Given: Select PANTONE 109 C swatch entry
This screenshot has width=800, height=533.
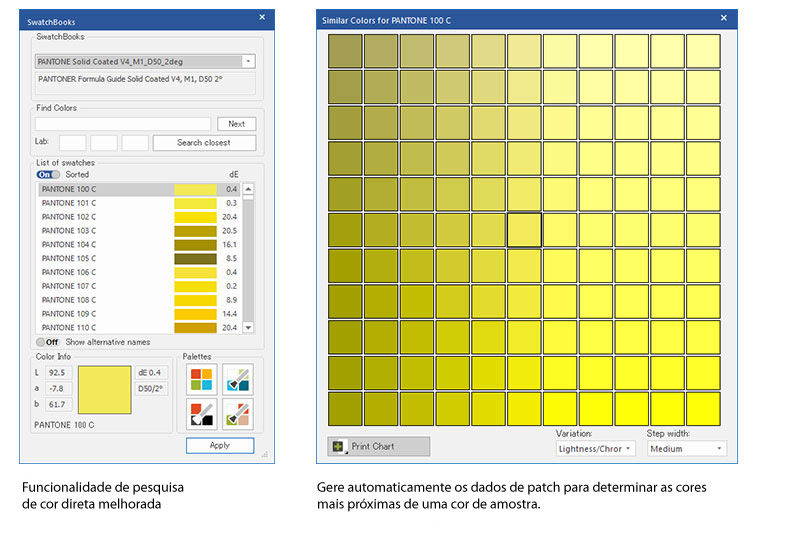Looking at the screenshot, I should [x=100, y=314].
